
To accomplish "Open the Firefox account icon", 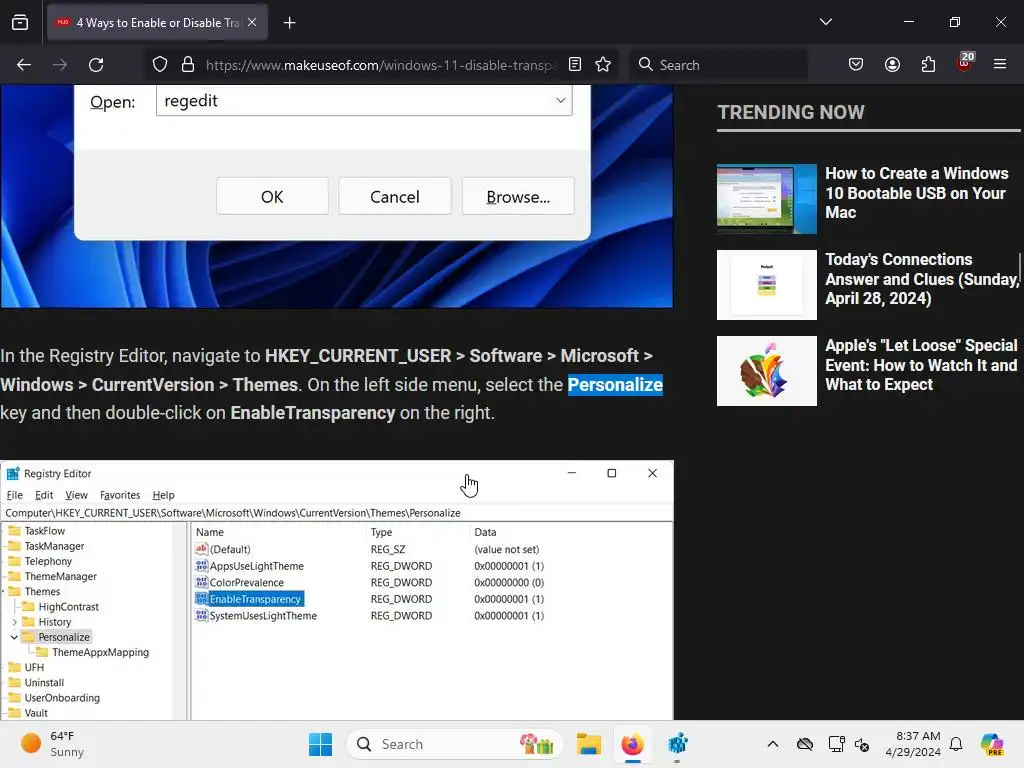I will coord(893,65).
